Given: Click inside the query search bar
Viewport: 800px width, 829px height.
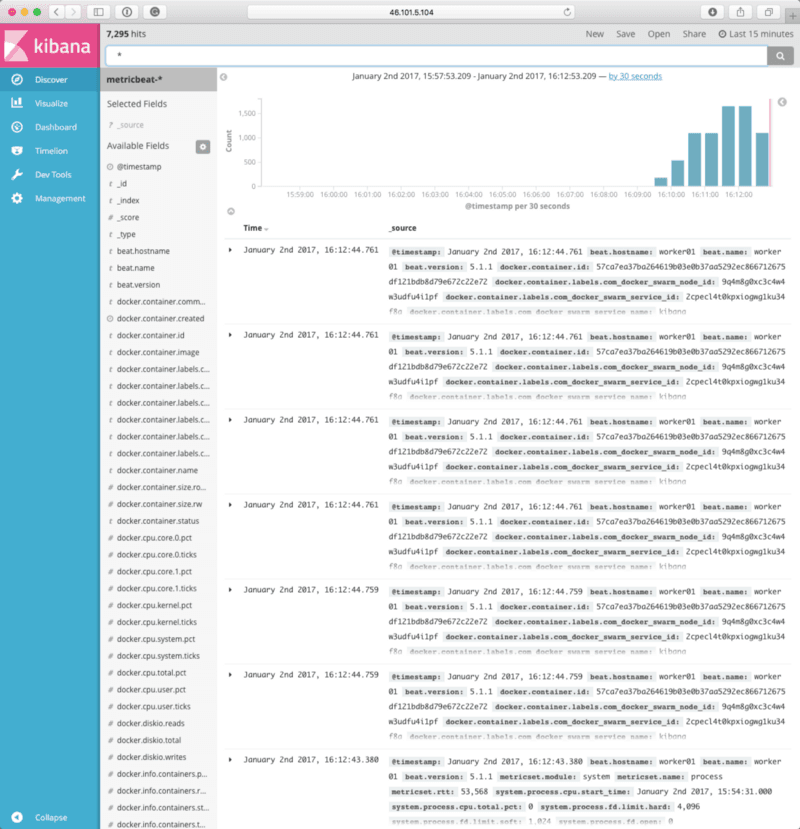Looking at the screenshot, I should (x=400, y=57).
